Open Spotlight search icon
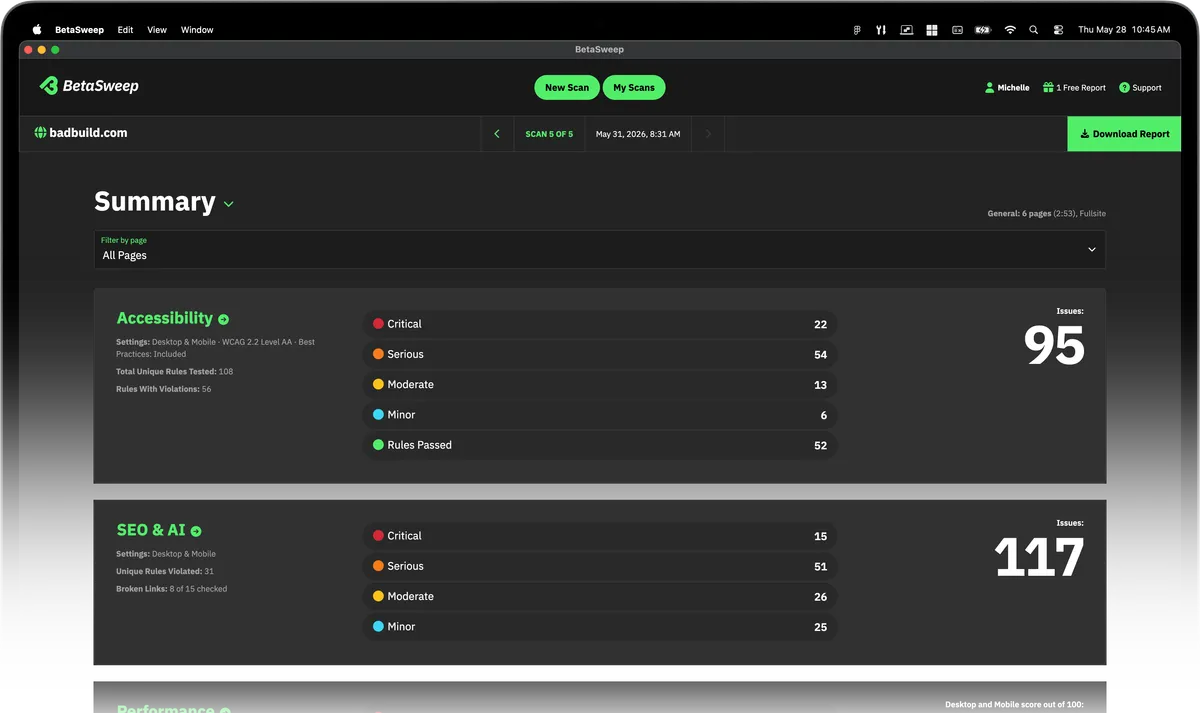 tap(1034, 30)
